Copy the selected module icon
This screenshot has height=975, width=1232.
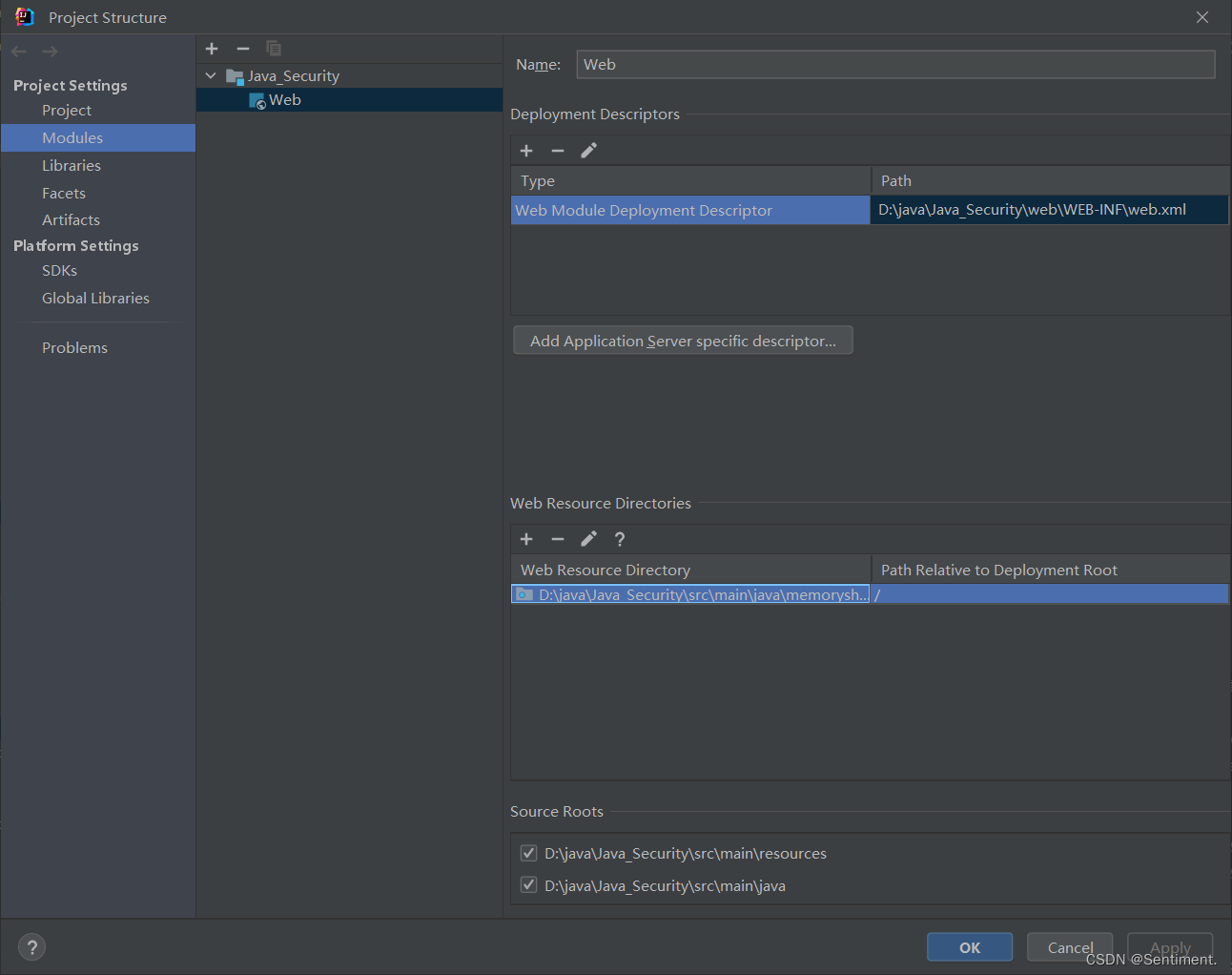pos(274,49)
